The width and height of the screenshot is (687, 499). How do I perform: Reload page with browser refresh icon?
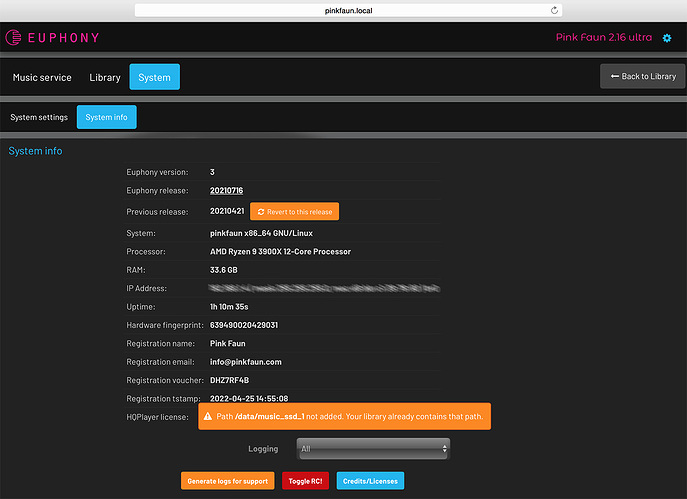pos(554,11)
